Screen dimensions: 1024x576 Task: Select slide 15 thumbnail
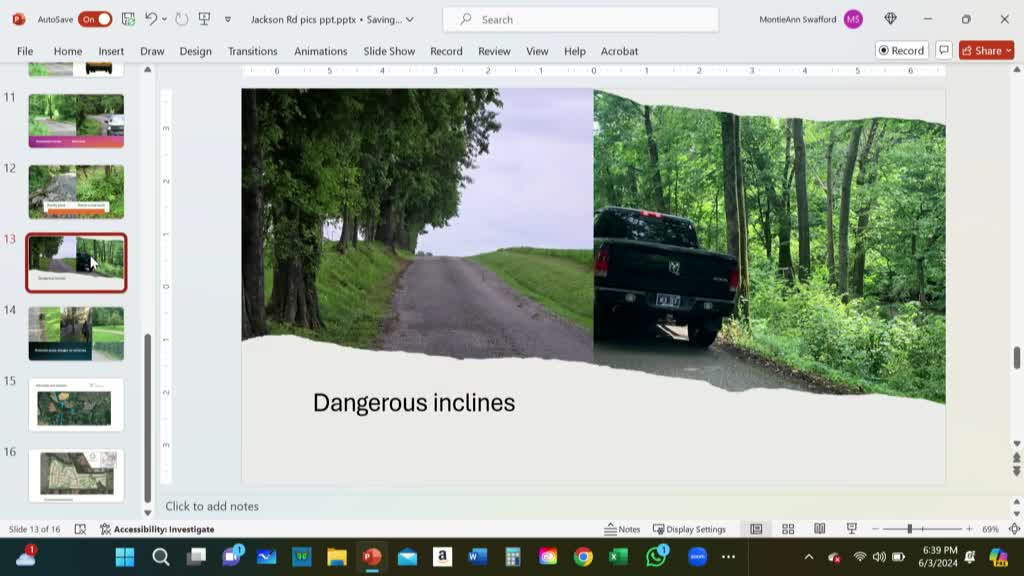click(x=76, y=405)
